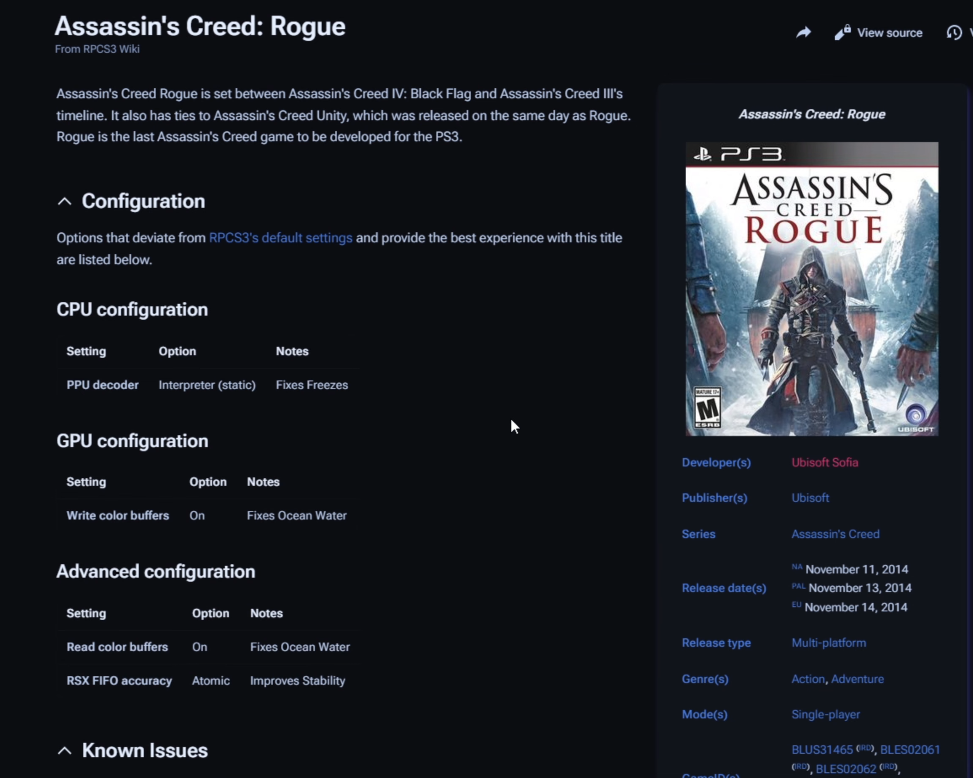Click the Genre(s) label in infobox
Screen dimensions: 973x778
coord(705,679)
